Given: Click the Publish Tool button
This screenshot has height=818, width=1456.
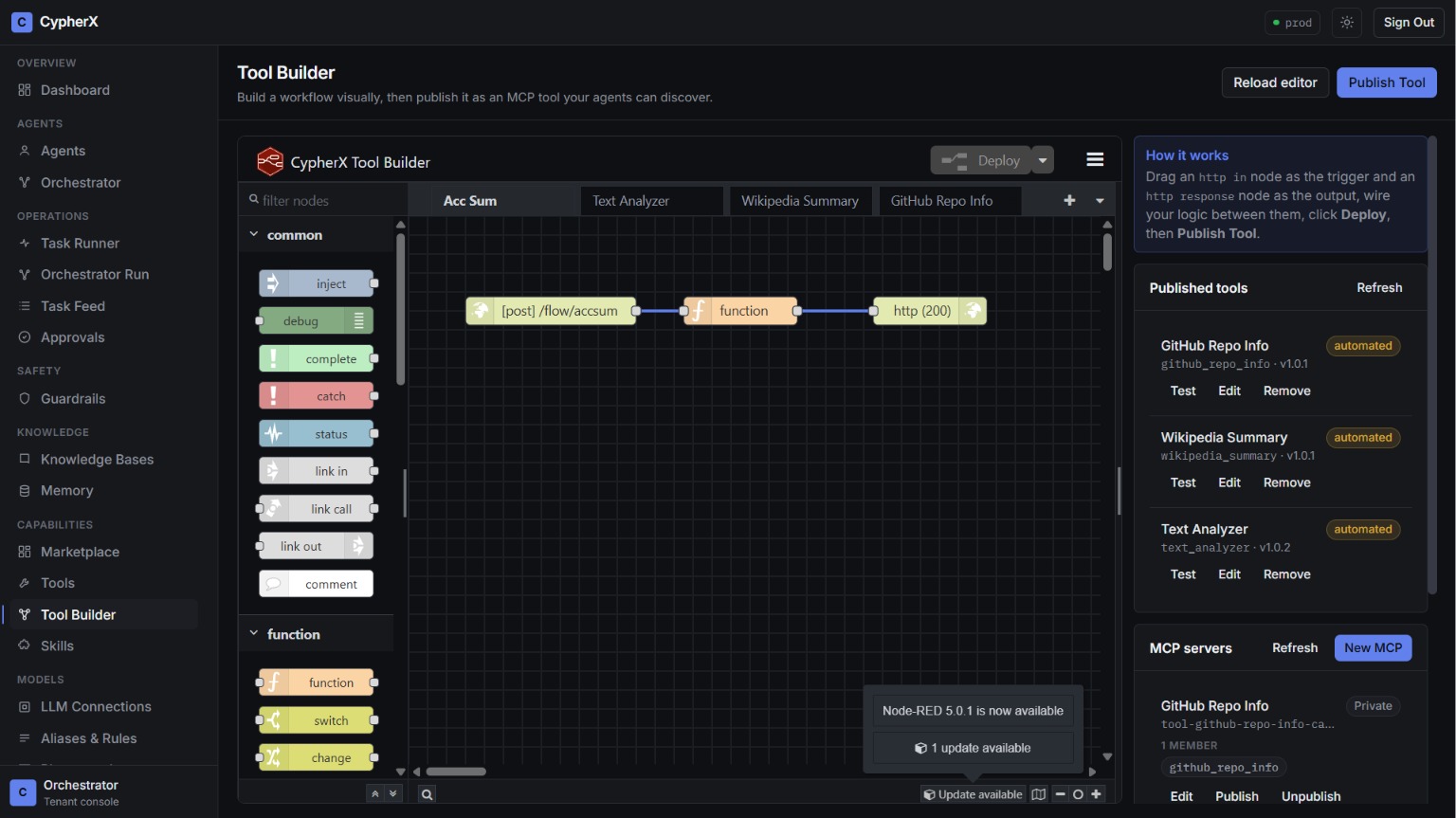Looking at the screenshot, I should 1387,82.
